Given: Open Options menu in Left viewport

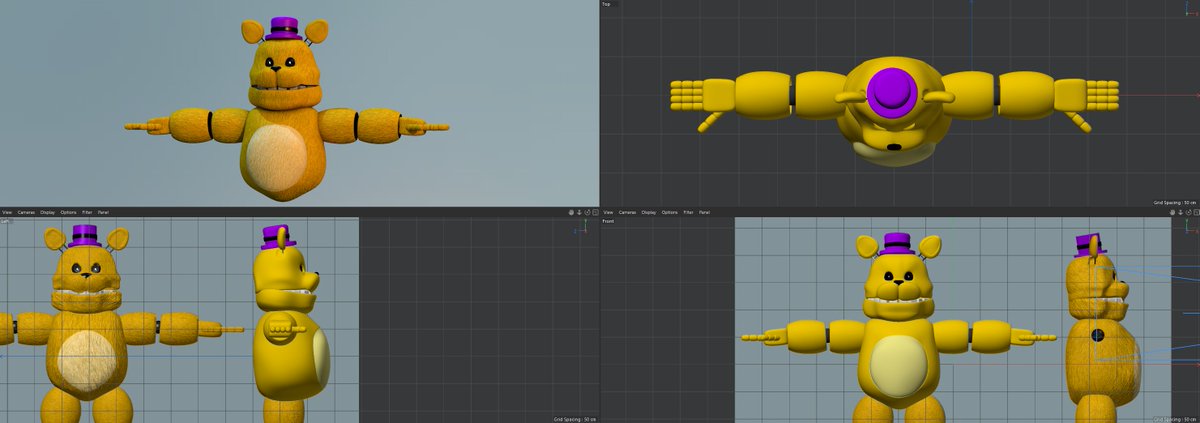Looking at the screenshot, I should coord(68,212).
